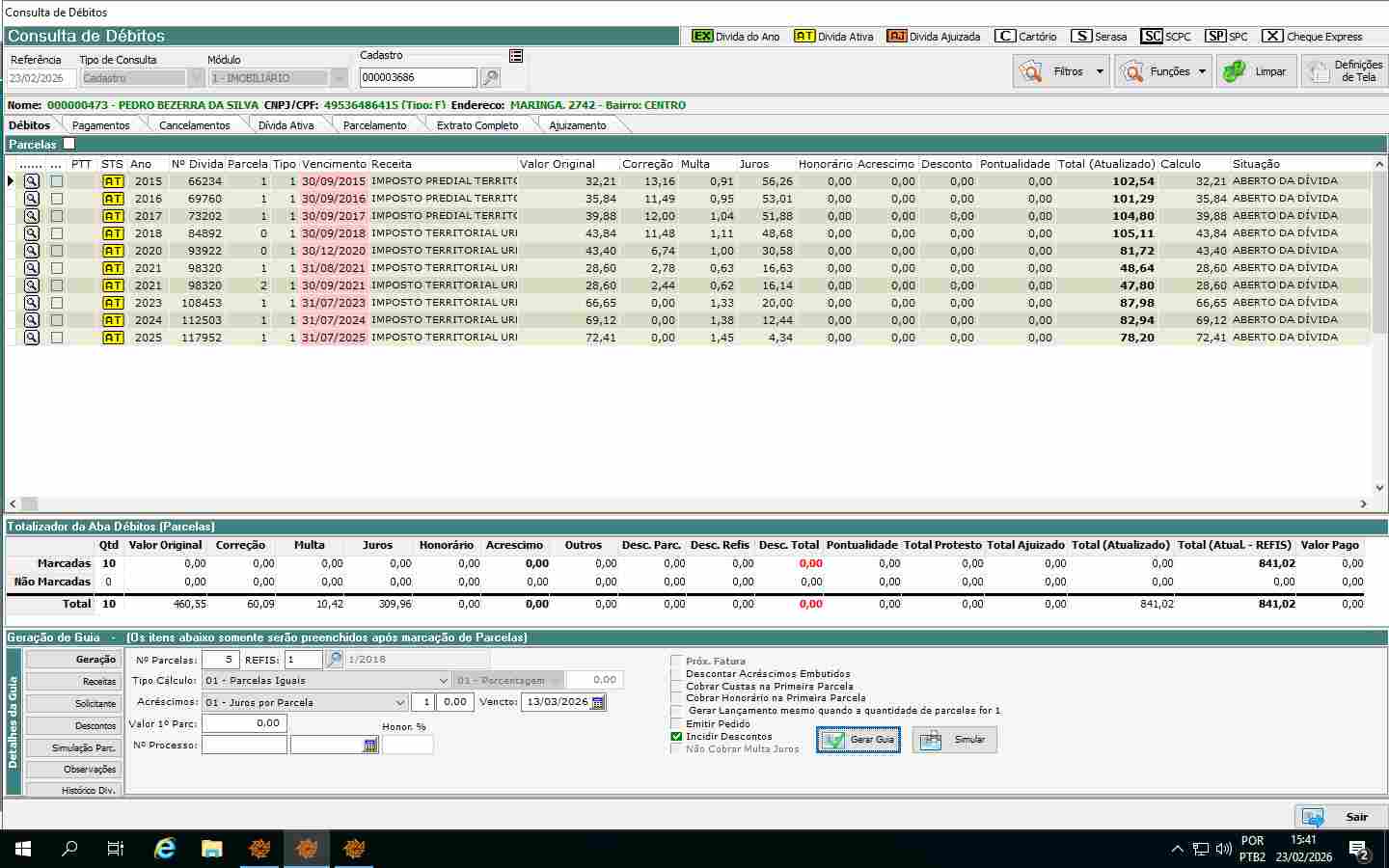Screen dimensions: 1389x868
Task: Open the list icon above Cadastro field
Action: pos(516,56)
